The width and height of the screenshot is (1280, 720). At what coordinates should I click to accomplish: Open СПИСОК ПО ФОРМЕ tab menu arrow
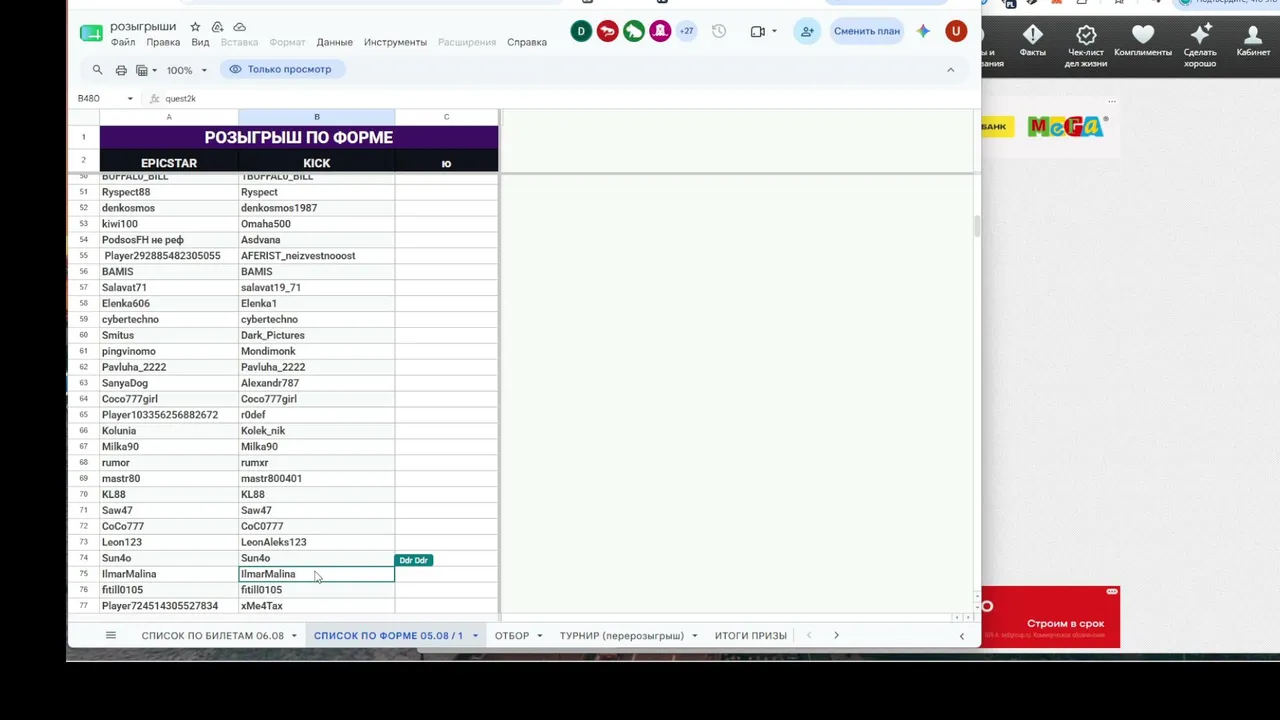coord(475,636)
